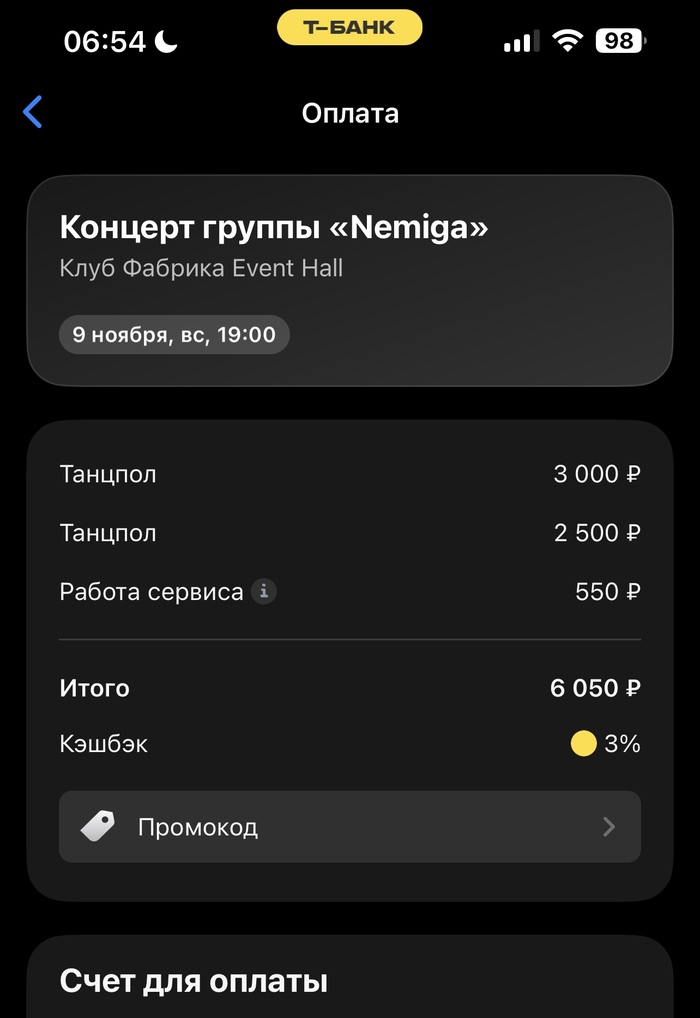700x1018 pixels.
Task: Tap the Оплата page title
Action: pyautogui.click(x=350, y=113)
